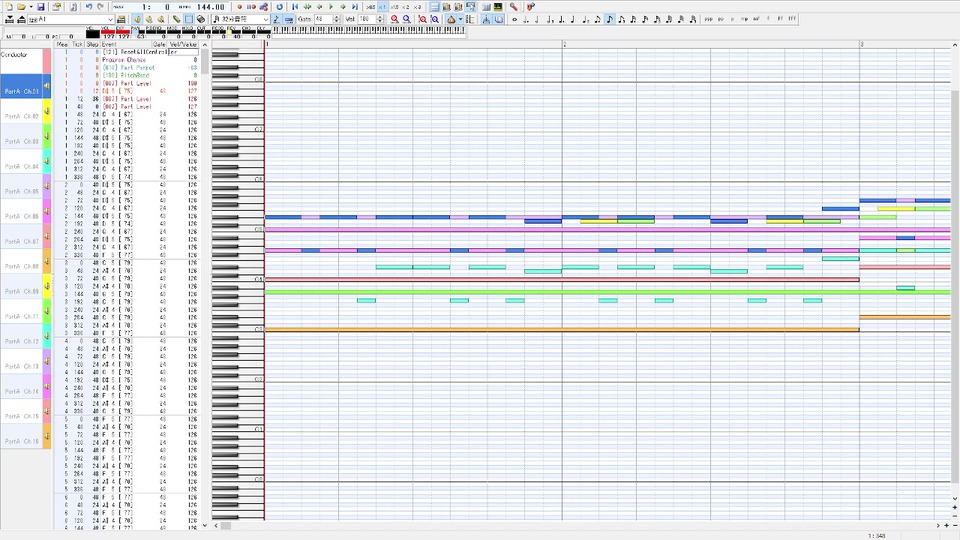This screenshot has width=960, height=540.
Task: Start recording with the red record button
Action: 239,7
